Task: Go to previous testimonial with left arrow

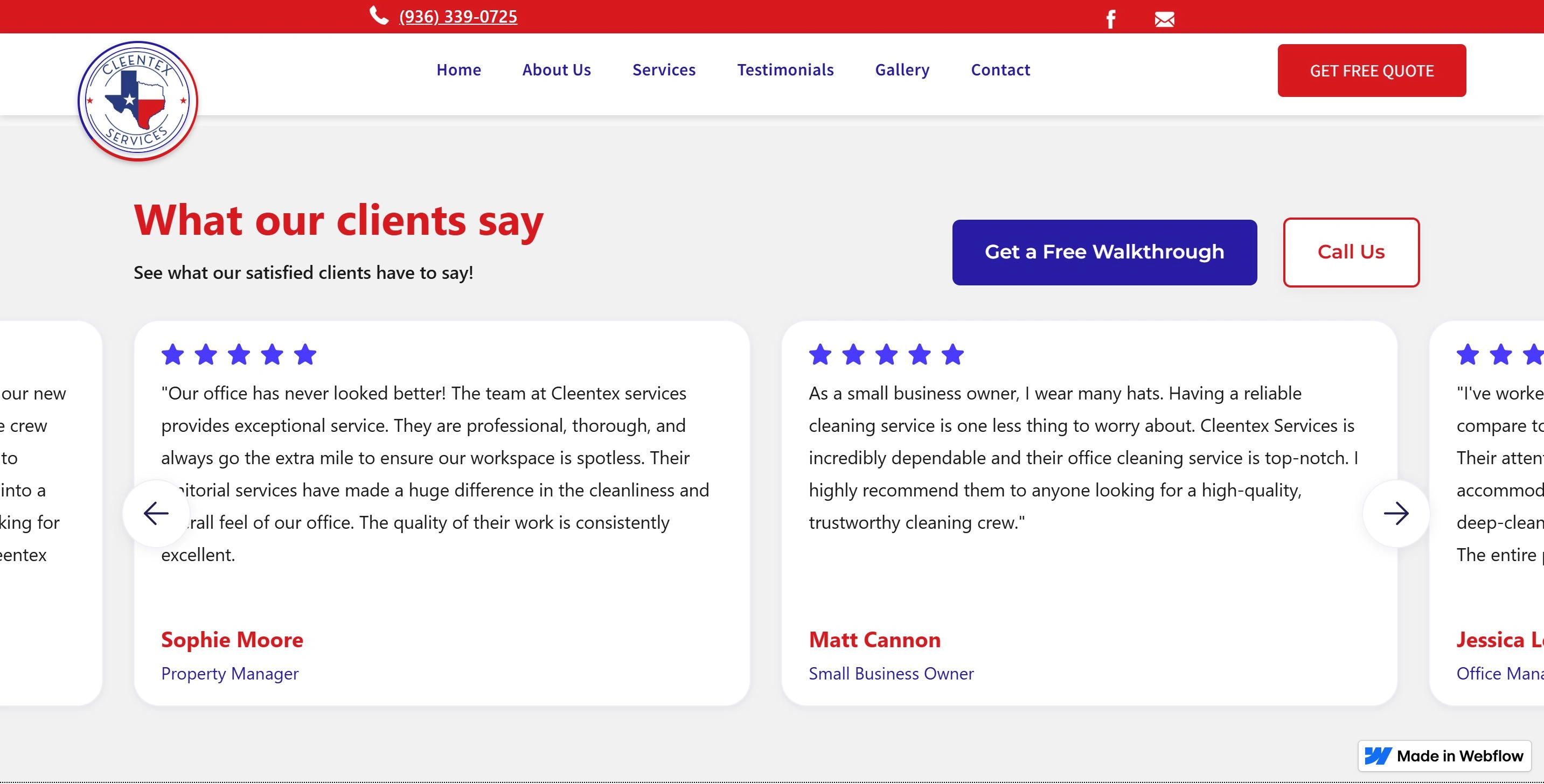Action: tap(156, 513)
